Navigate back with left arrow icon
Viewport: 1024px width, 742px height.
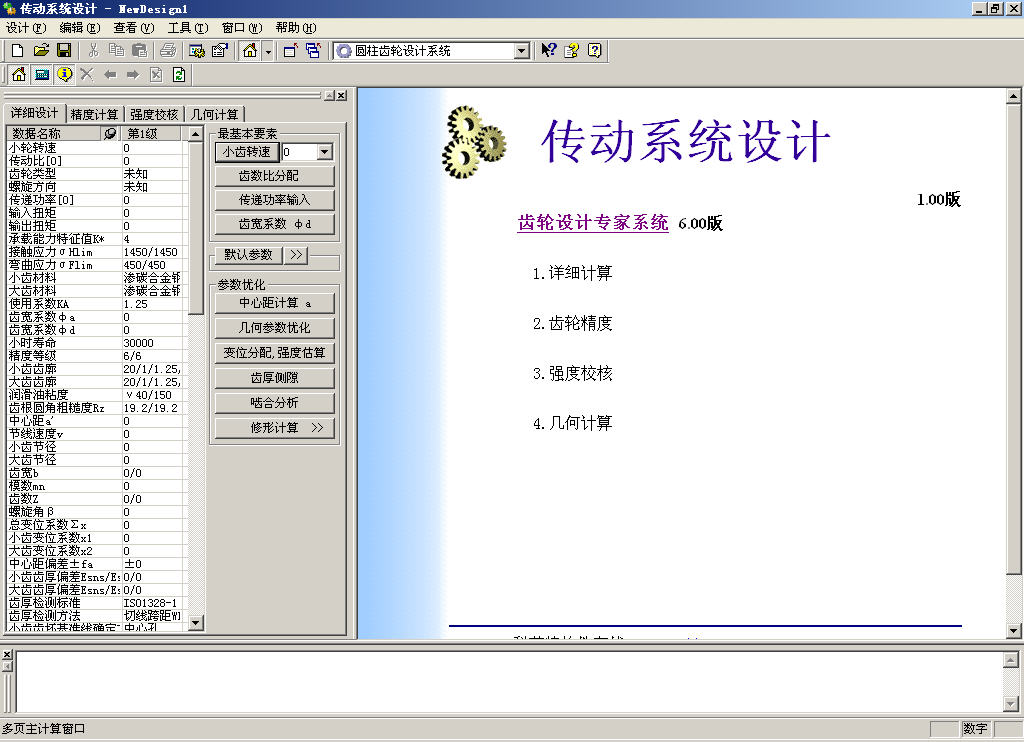[110, 75]
